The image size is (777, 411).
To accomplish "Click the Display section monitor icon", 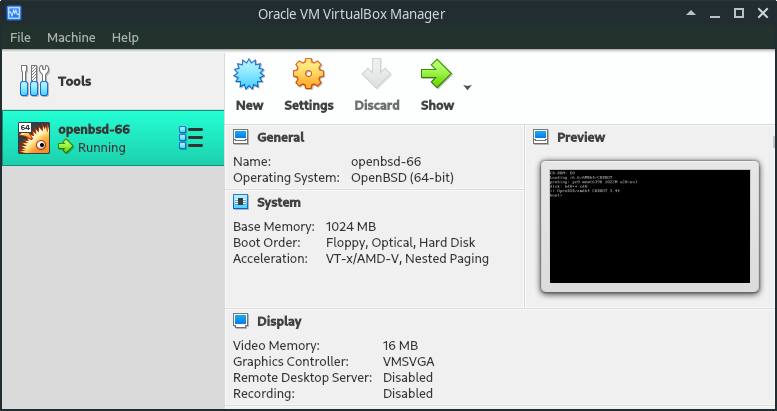I will [241, 321].
